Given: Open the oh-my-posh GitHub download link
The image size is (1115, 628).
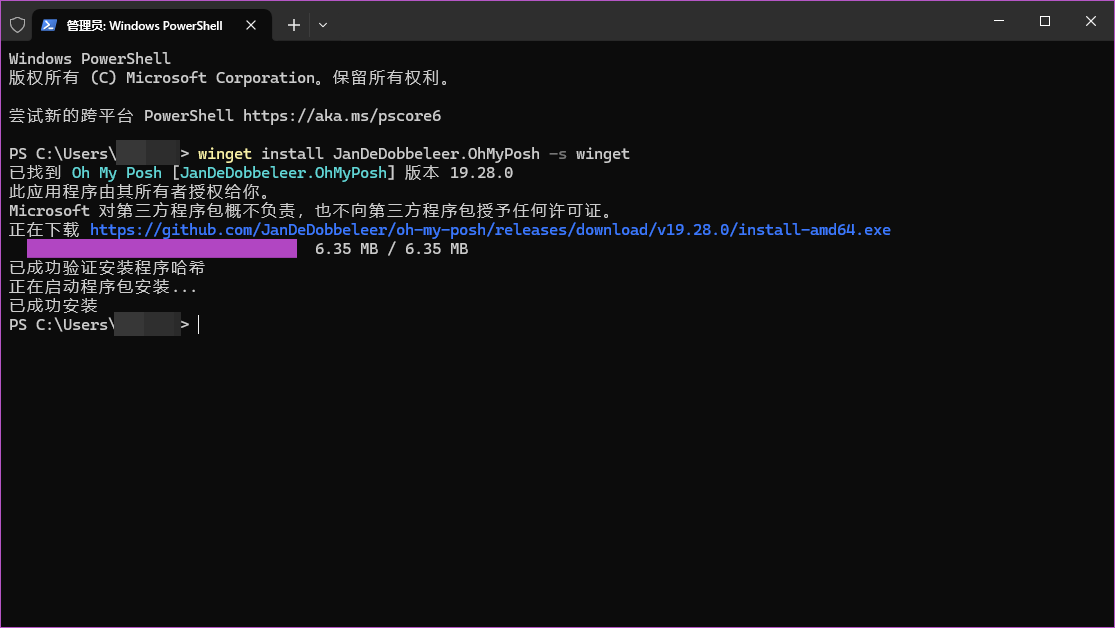Looking at the screenshot, I should click(x=490, y=230).
